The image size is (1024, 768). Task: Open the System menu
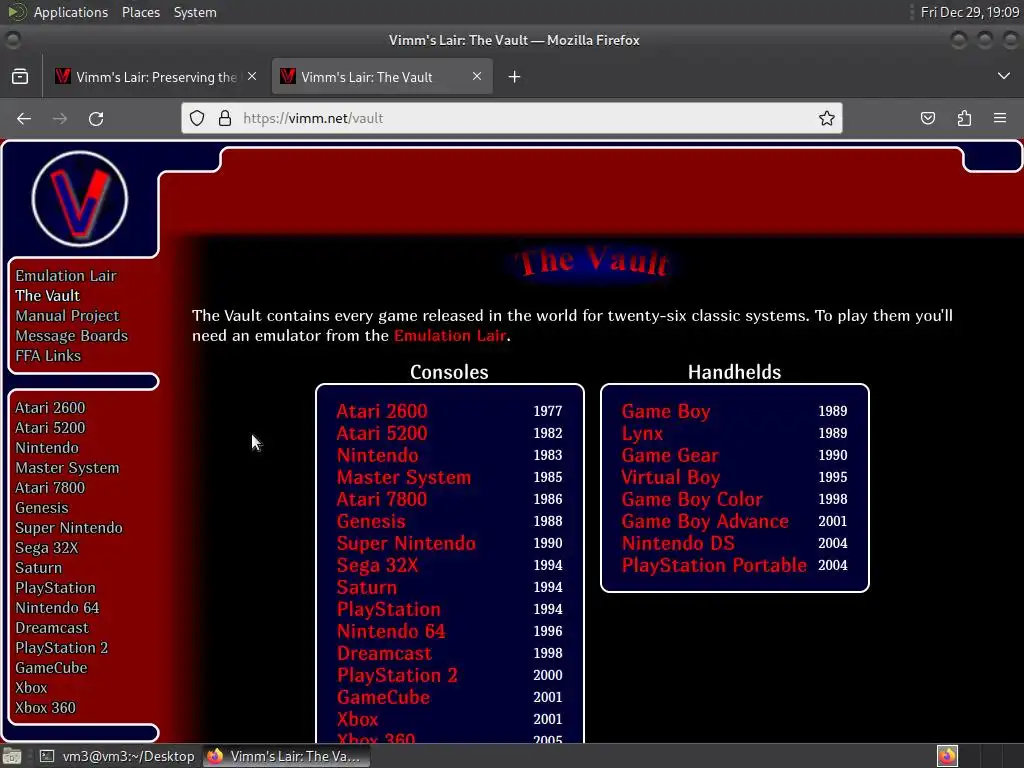[195, 12]
